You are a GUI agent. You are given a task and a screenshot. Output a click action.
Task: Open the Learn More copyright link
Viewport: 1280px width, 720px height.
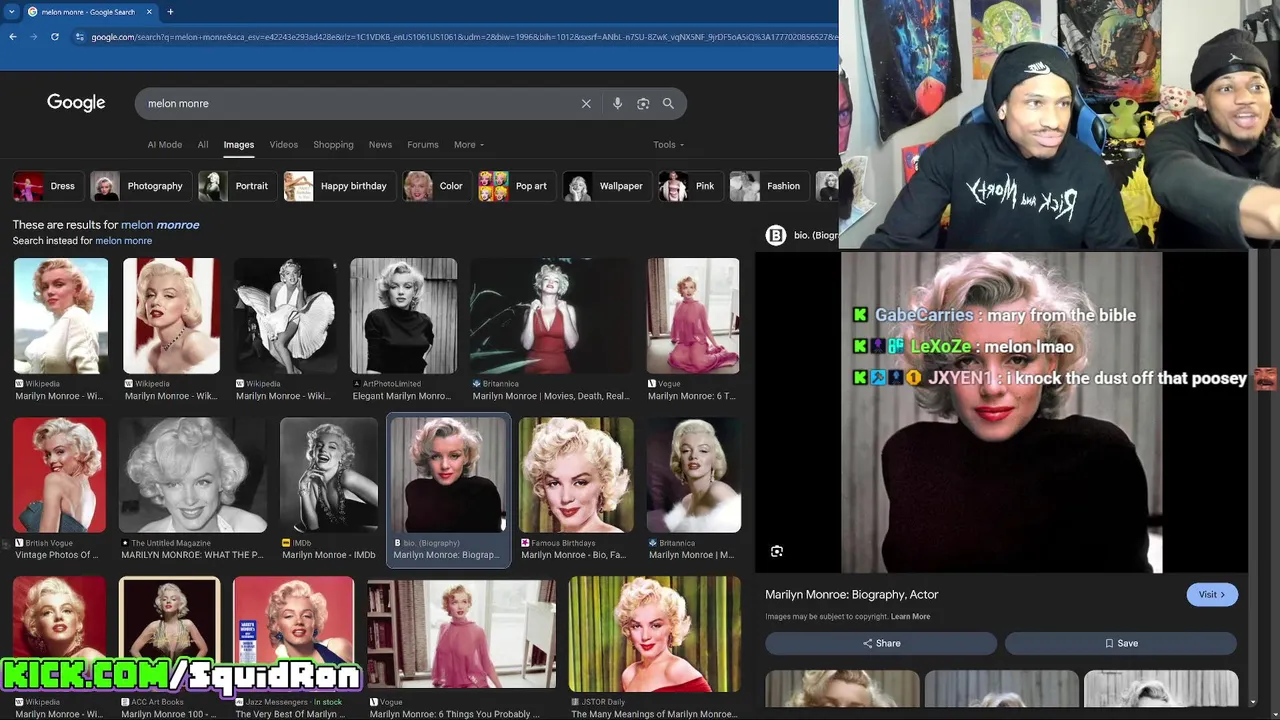click(x=910, y=617)
